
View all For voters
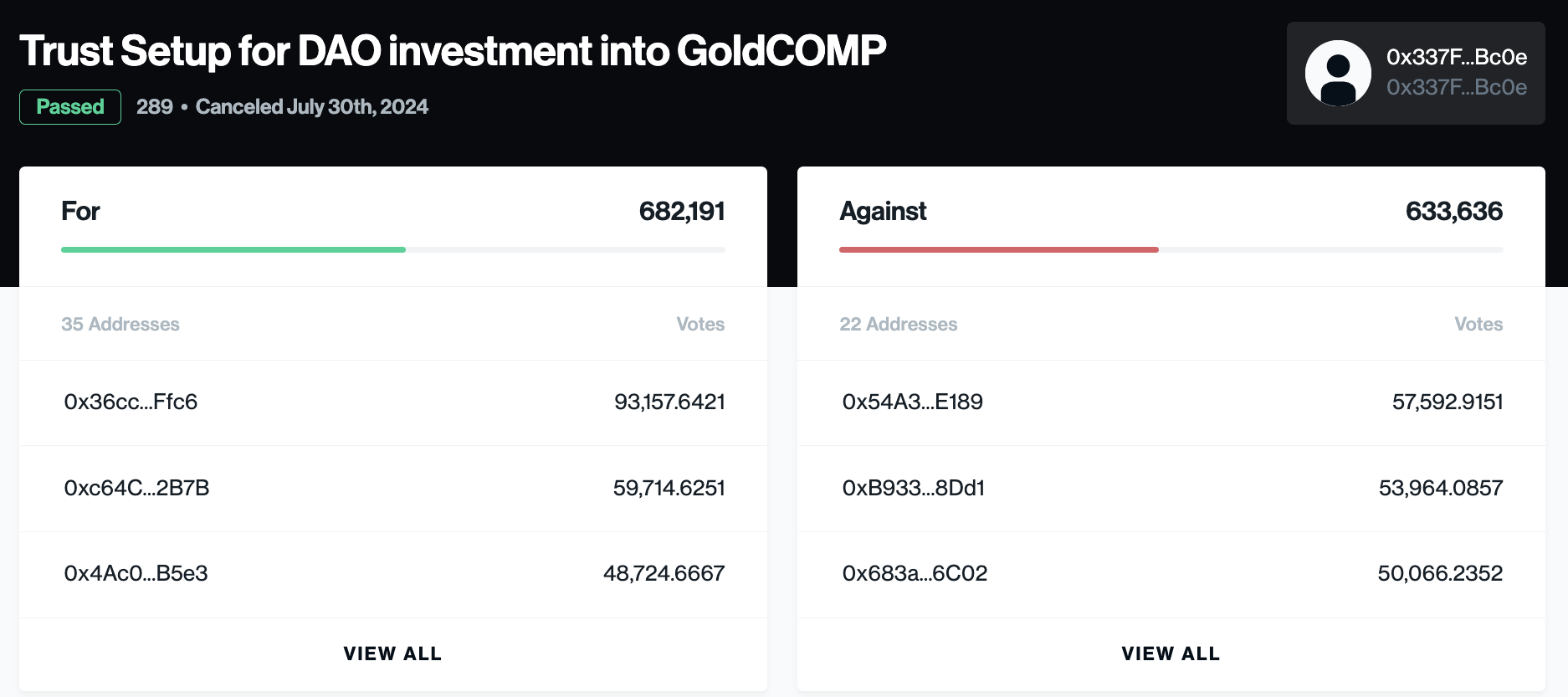(392, 653)
